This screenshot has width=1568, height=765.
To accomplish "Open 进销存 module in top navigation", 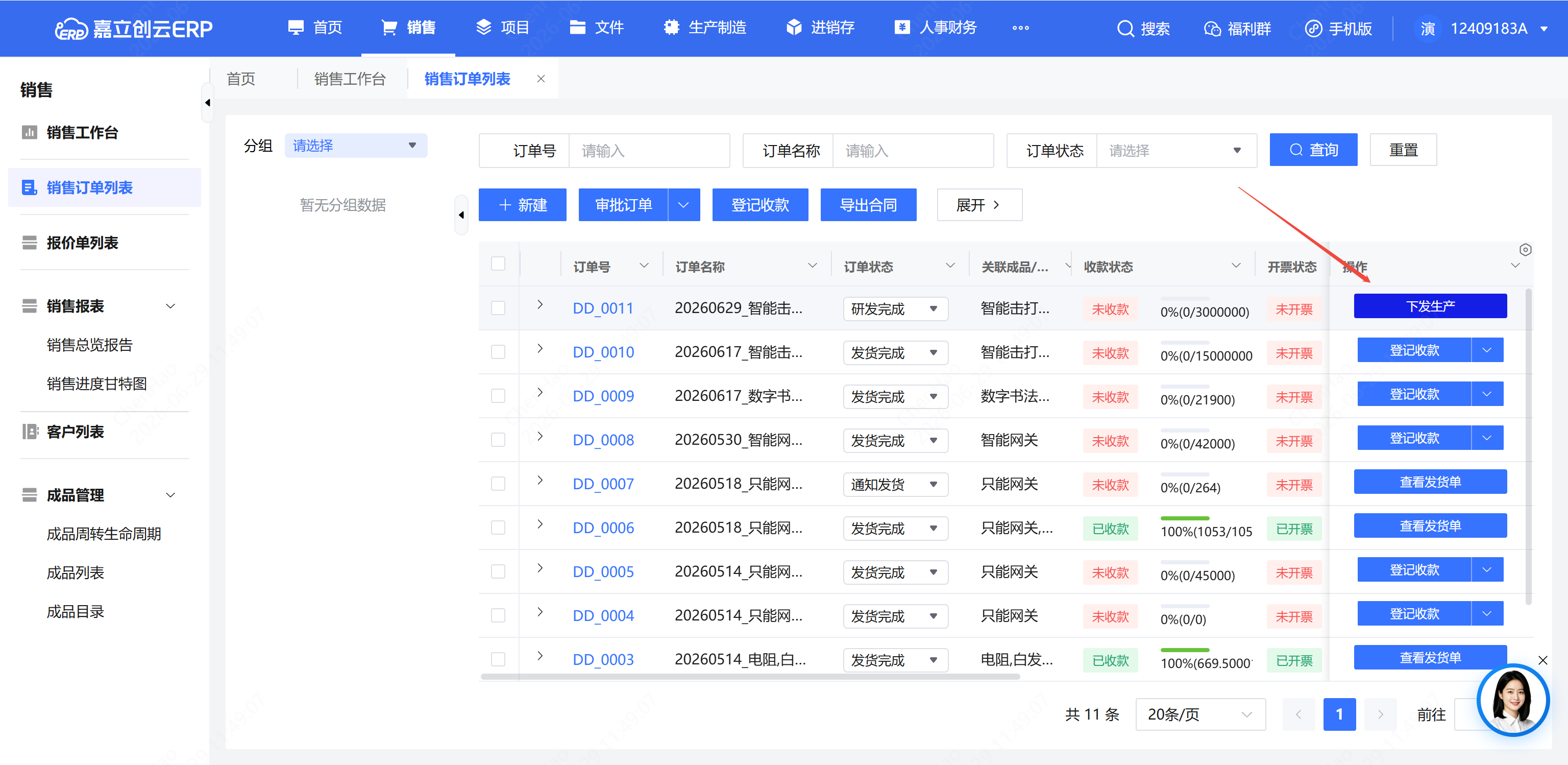I will click(820, 28).
